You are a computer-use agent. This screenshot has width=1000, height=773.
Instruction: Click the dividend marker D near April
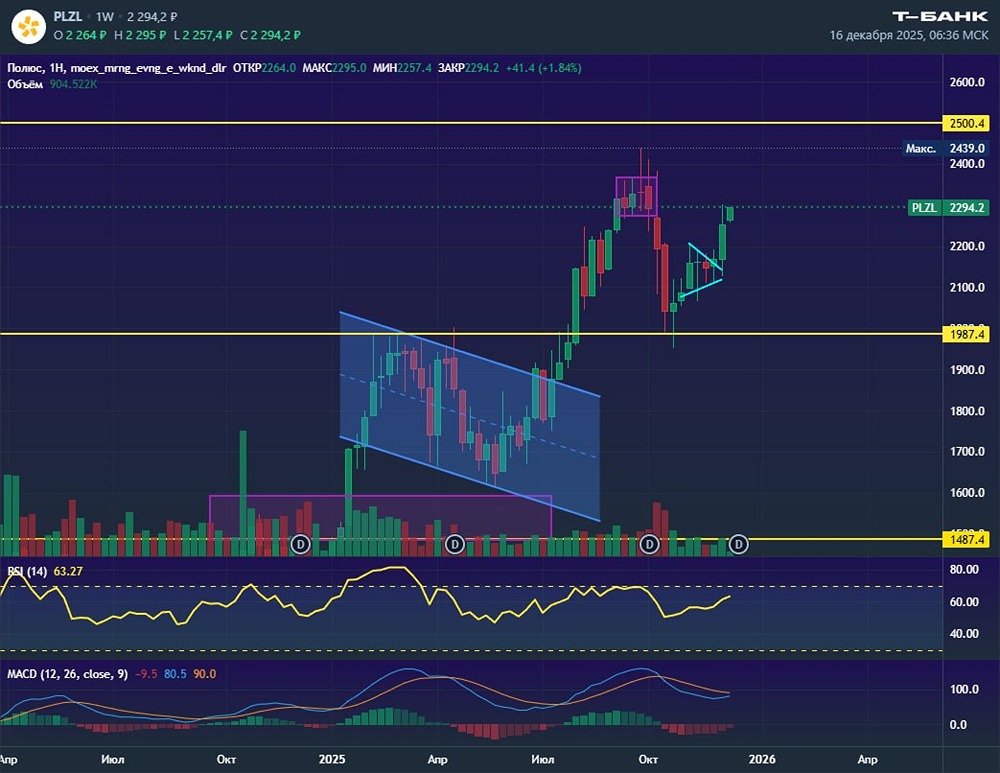click(x=454, y=544)
